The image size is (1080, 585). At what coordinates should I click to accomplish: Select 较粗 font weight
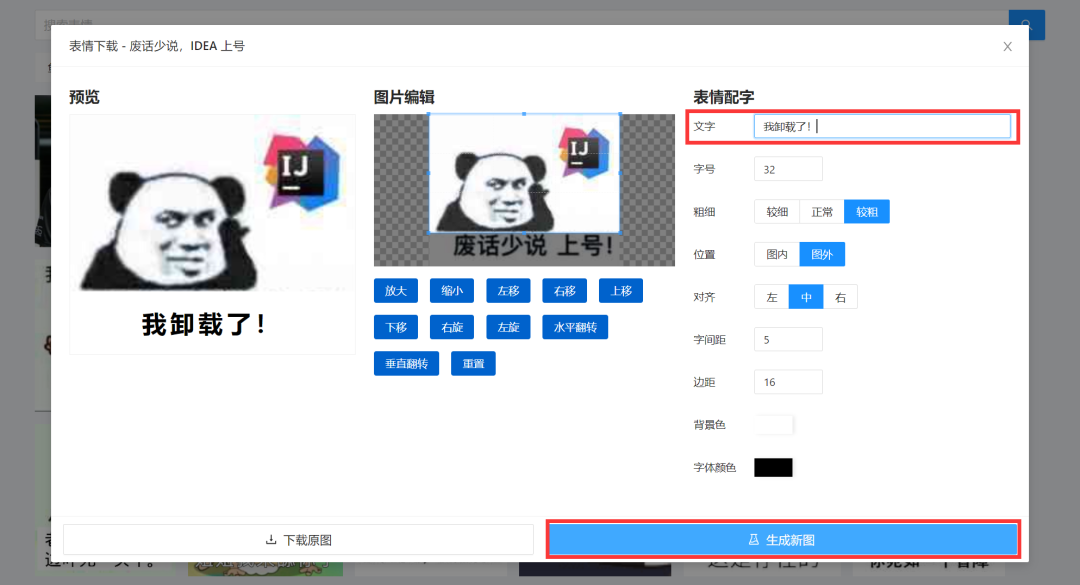866,212
